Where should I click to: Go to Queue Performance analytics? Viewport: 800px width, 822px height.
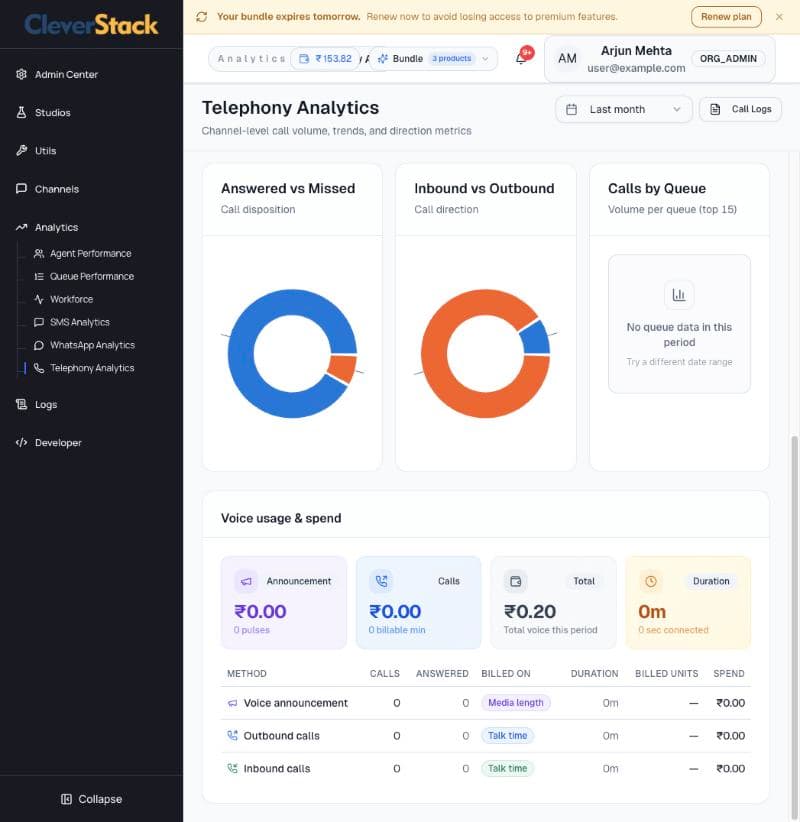[84, 277]
